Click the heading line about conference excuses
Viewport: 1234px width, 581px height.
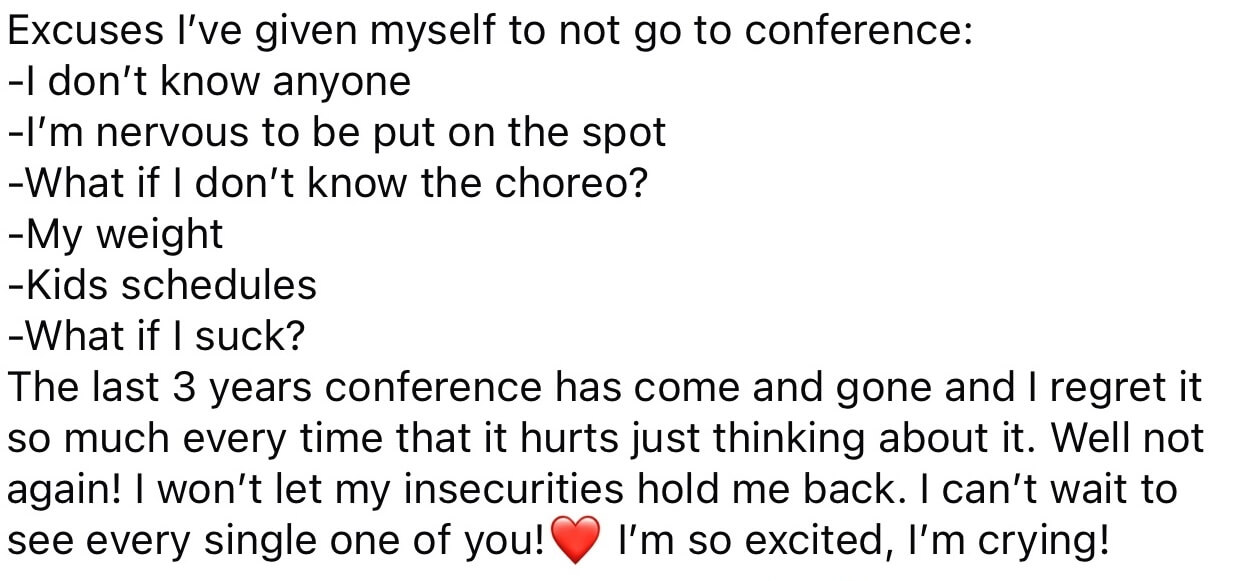pos(490,30)
